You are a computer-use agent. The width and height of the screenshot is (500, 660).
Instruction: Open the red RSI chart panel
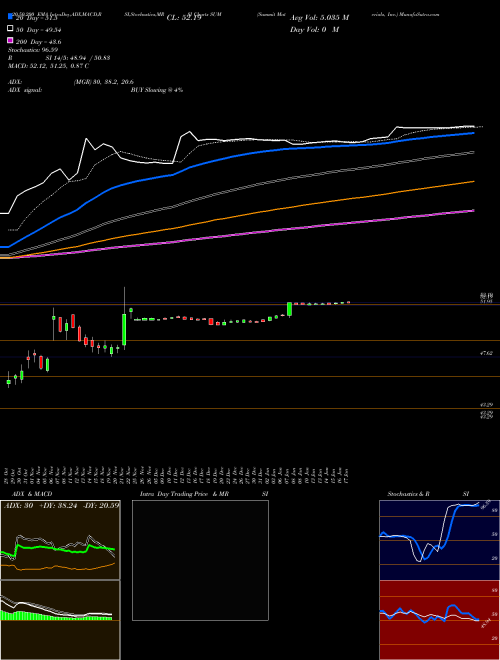[439, 620]
